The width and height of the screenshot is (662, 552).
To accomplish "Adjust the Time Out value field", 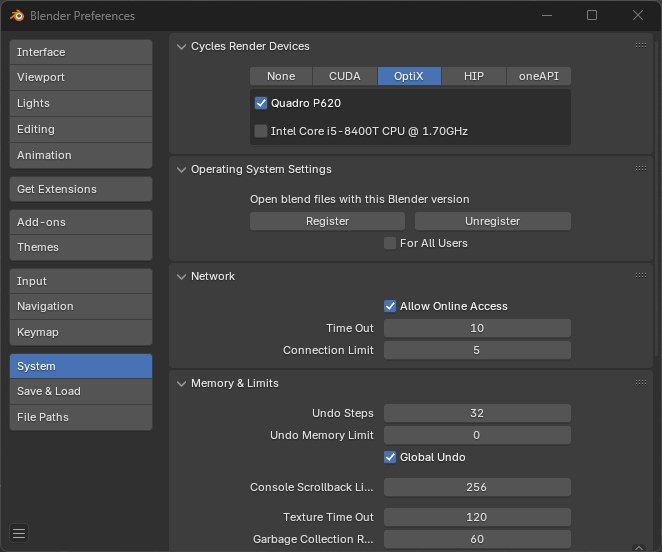I will click(x=477, y=328).
